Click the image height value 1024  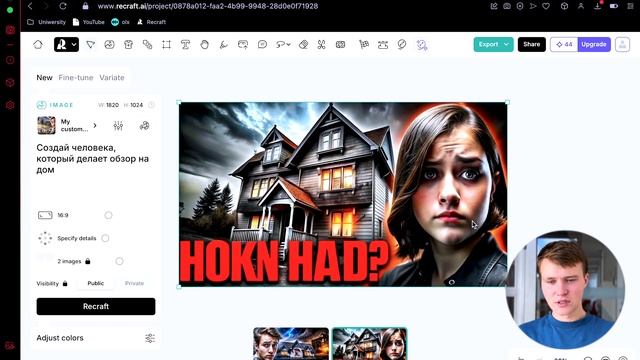pyautogui.click(x=136, y=105)
